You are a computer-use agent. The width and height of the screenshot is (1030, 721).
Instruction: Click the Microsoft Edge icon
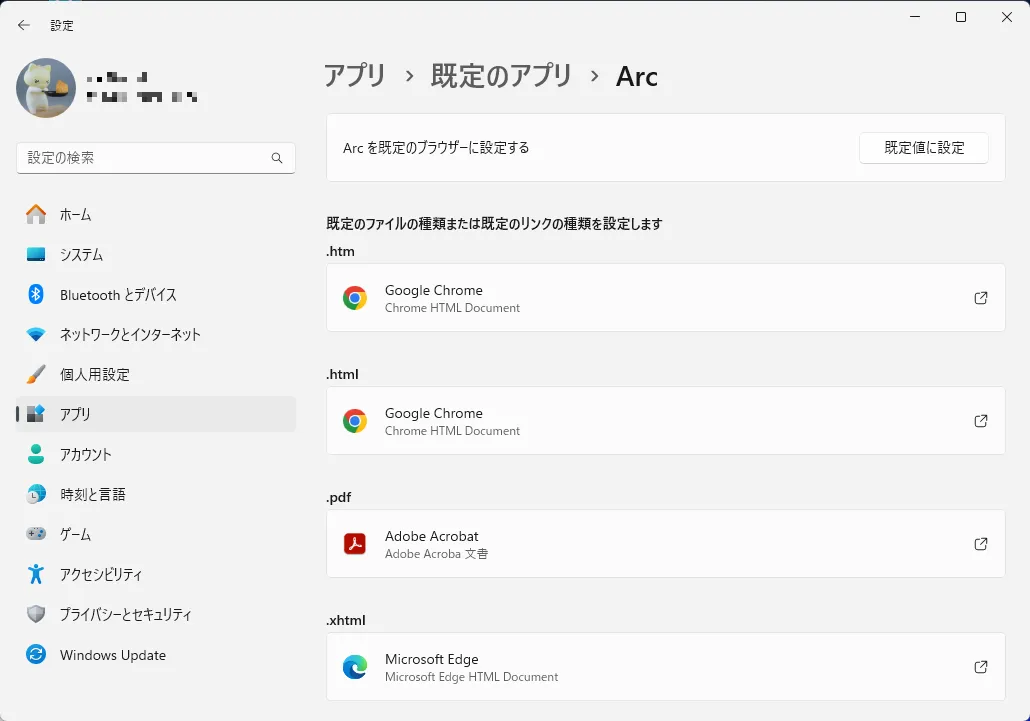click(355, 667)
